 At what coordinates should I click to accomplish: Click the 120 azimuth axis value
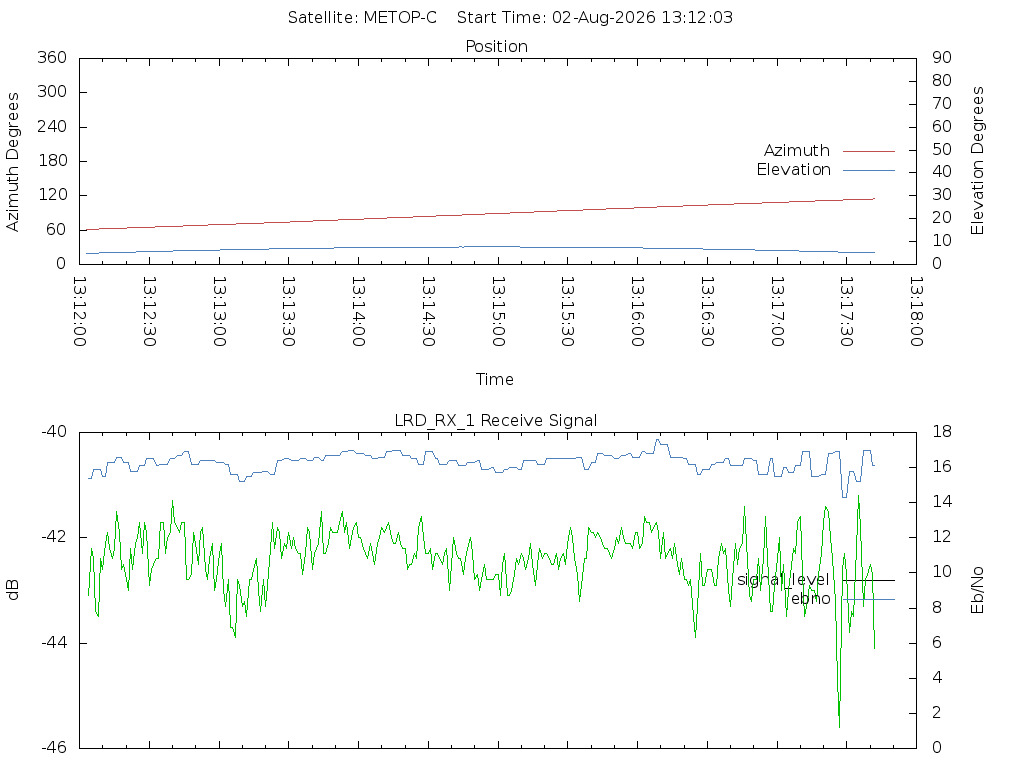click(54, 195)
